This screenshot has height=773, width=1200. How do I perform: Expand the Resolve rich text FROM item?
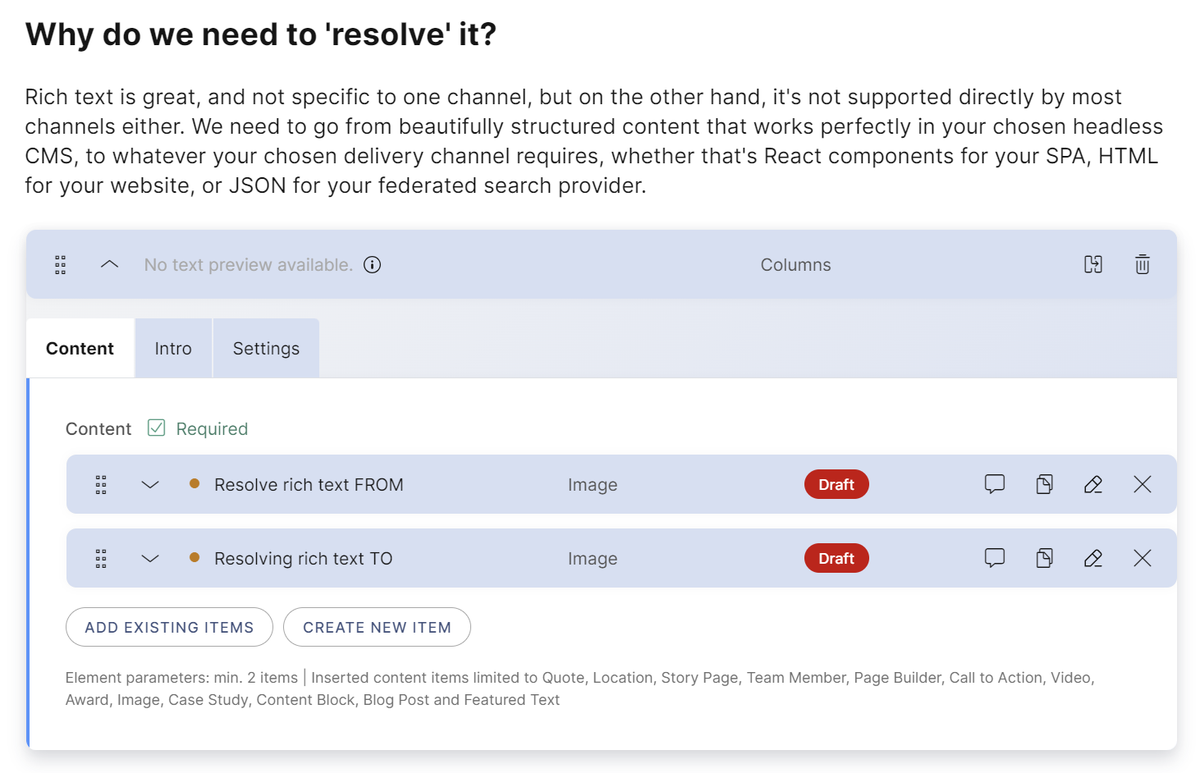coord(150,485)
